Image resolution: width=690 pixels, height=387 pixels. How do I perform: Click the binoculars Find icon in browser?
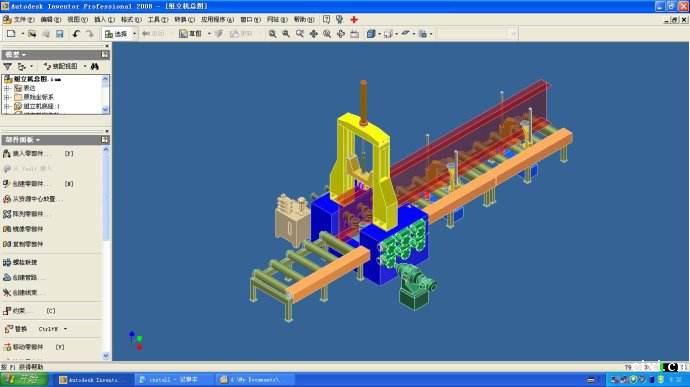95,66
